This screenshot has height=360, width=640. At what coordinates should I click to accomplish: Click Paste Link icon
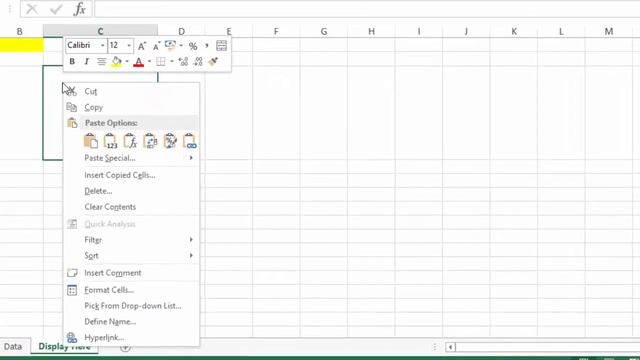pyautogui.click(x=189, y=141)
